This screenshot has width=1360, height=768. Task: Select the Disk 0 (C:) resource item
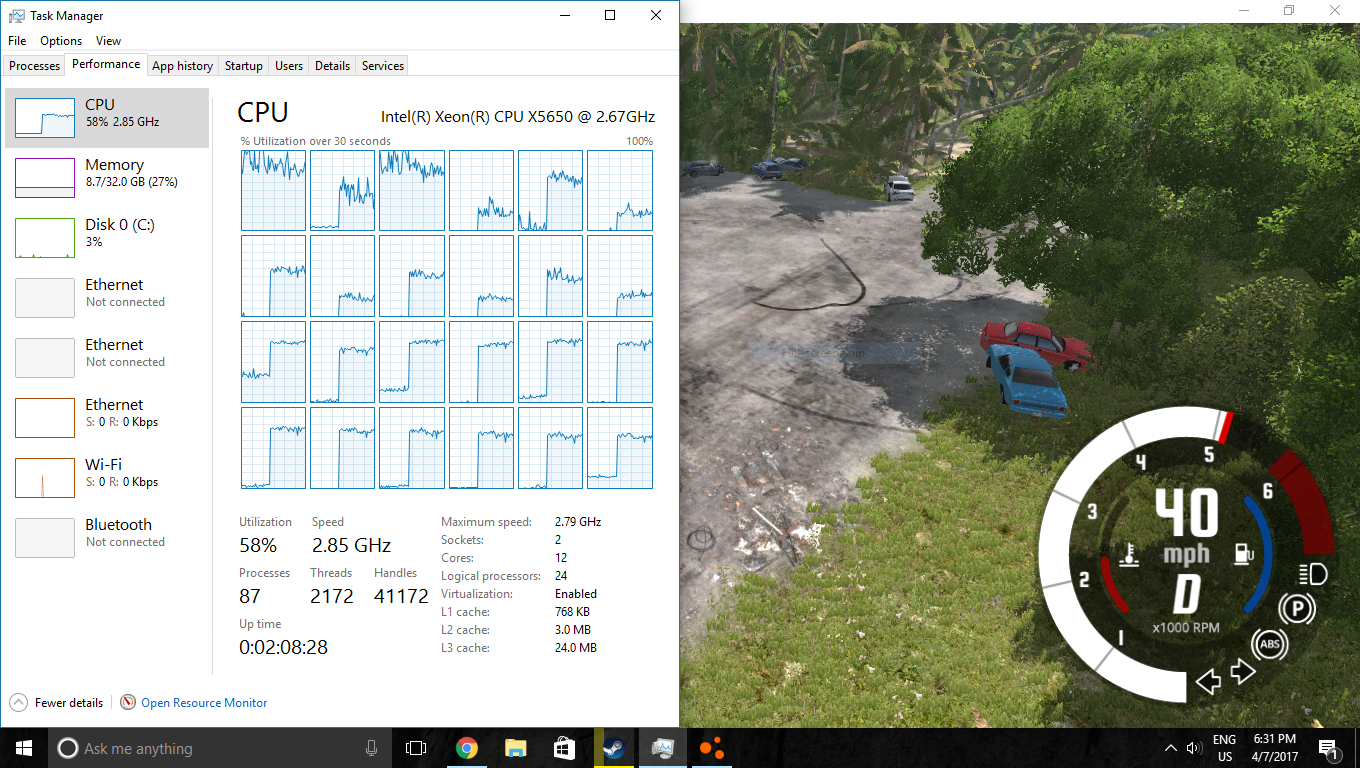[107, 238]
